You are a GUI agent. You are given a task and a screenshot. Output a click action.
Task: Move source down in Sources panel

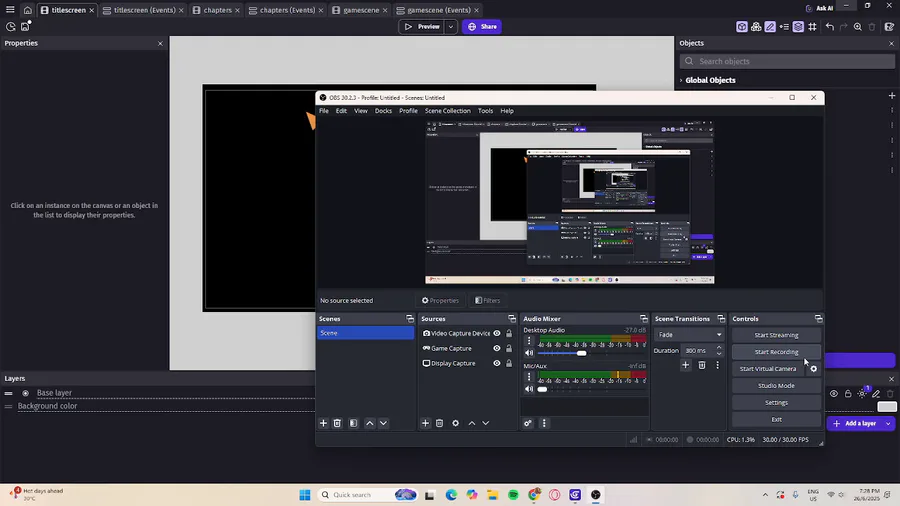486,423
